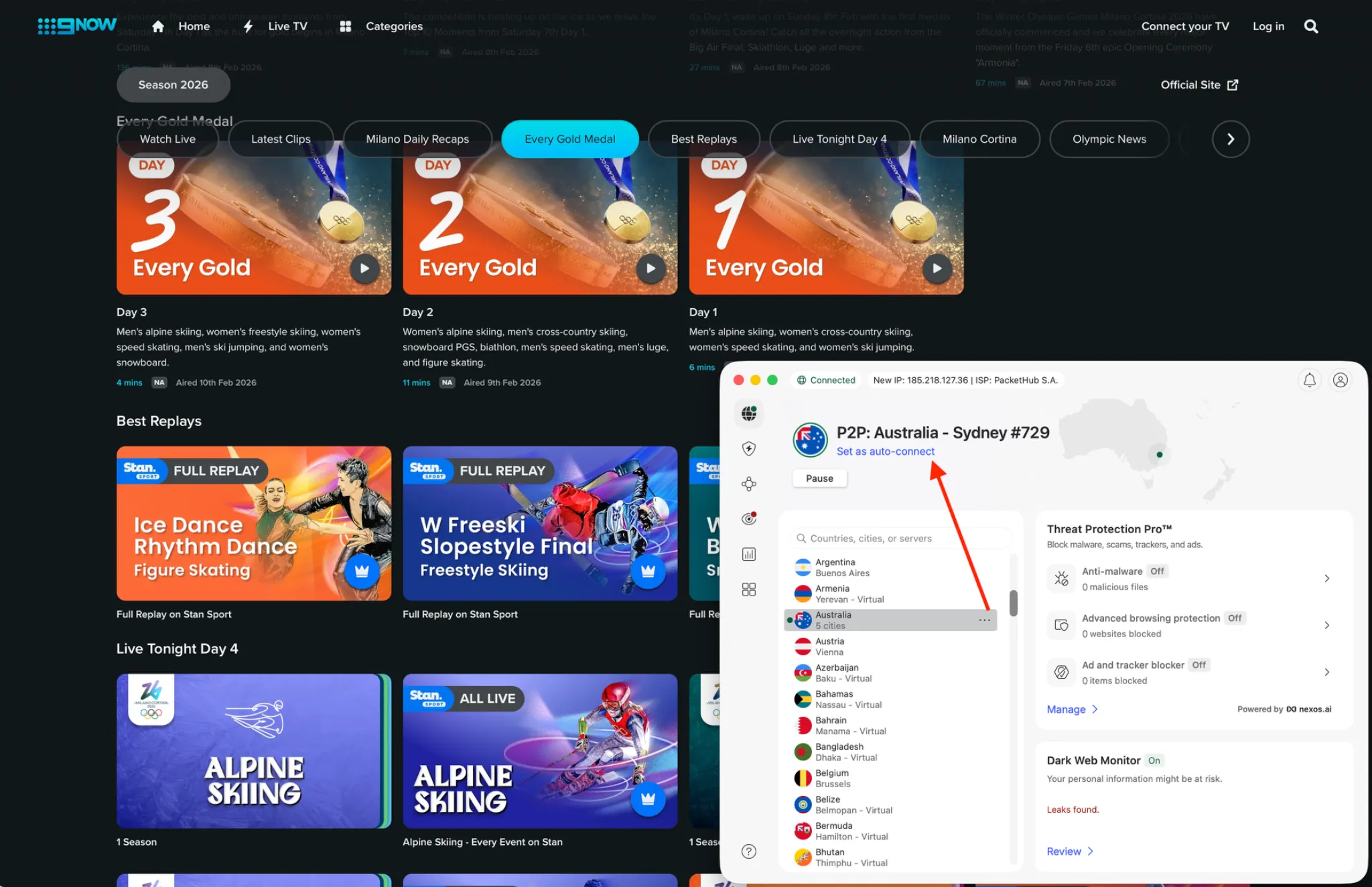The height and width of the screenshot is (887, 1372).
Task: Expand the Anti-malware details chevron
Action: [x=1327, y=578]
